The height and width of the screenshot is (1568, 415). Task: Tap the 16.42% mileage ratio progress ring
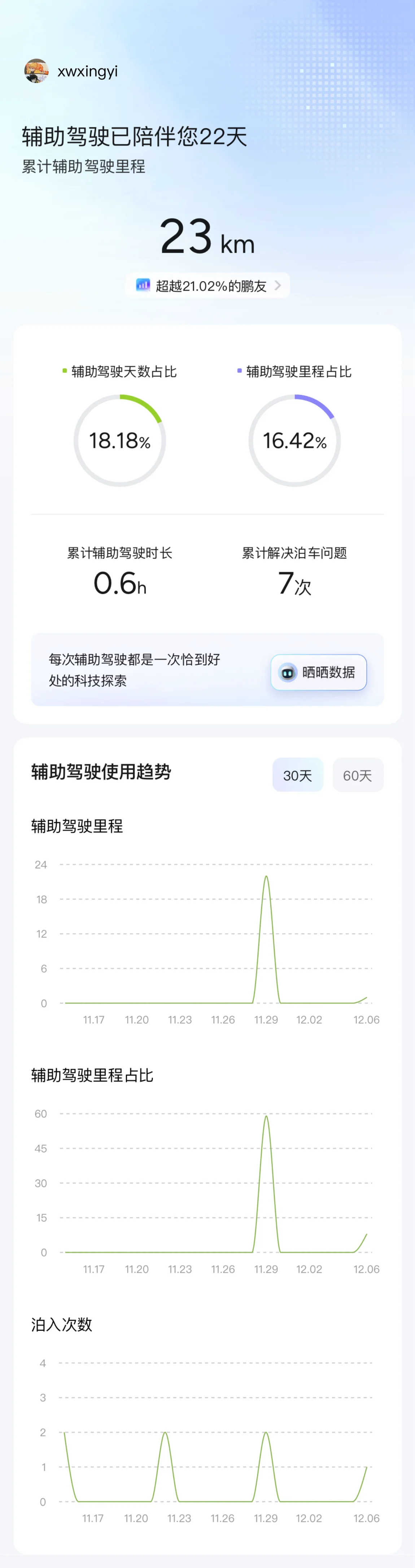(294, 440)
